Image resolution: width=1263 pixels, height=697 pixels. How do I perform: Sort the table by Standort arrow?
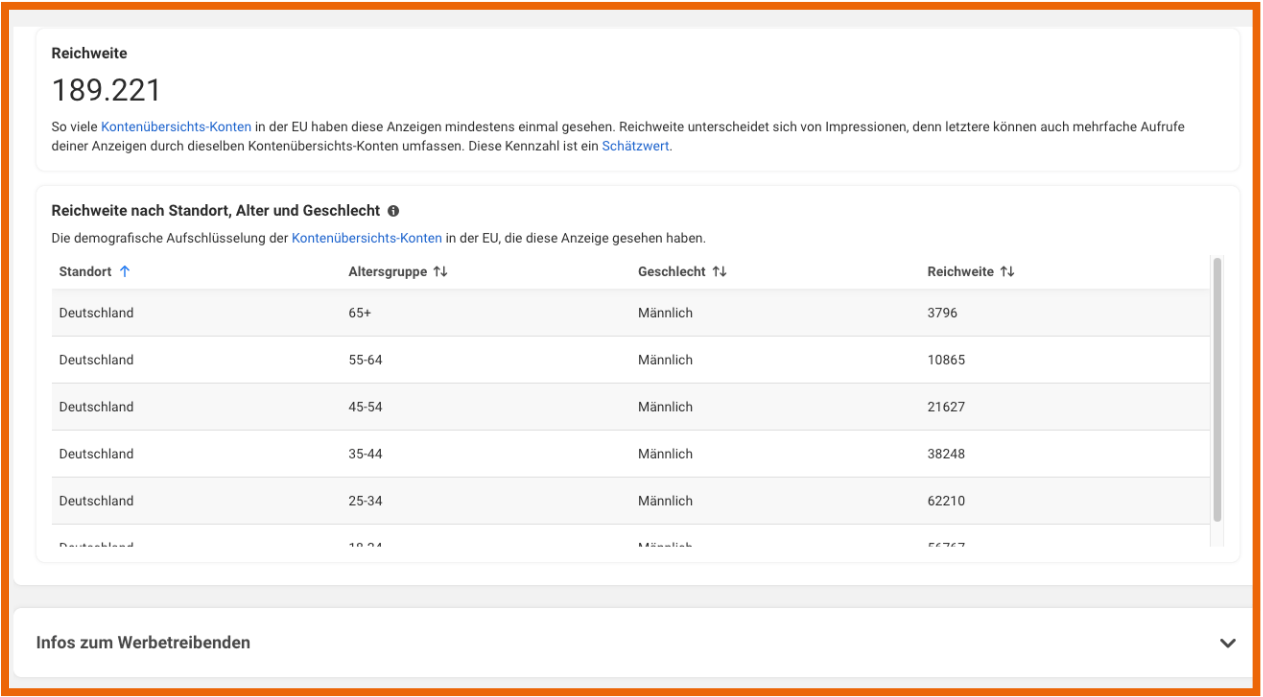pyautogui.click(x=125, y=272)
